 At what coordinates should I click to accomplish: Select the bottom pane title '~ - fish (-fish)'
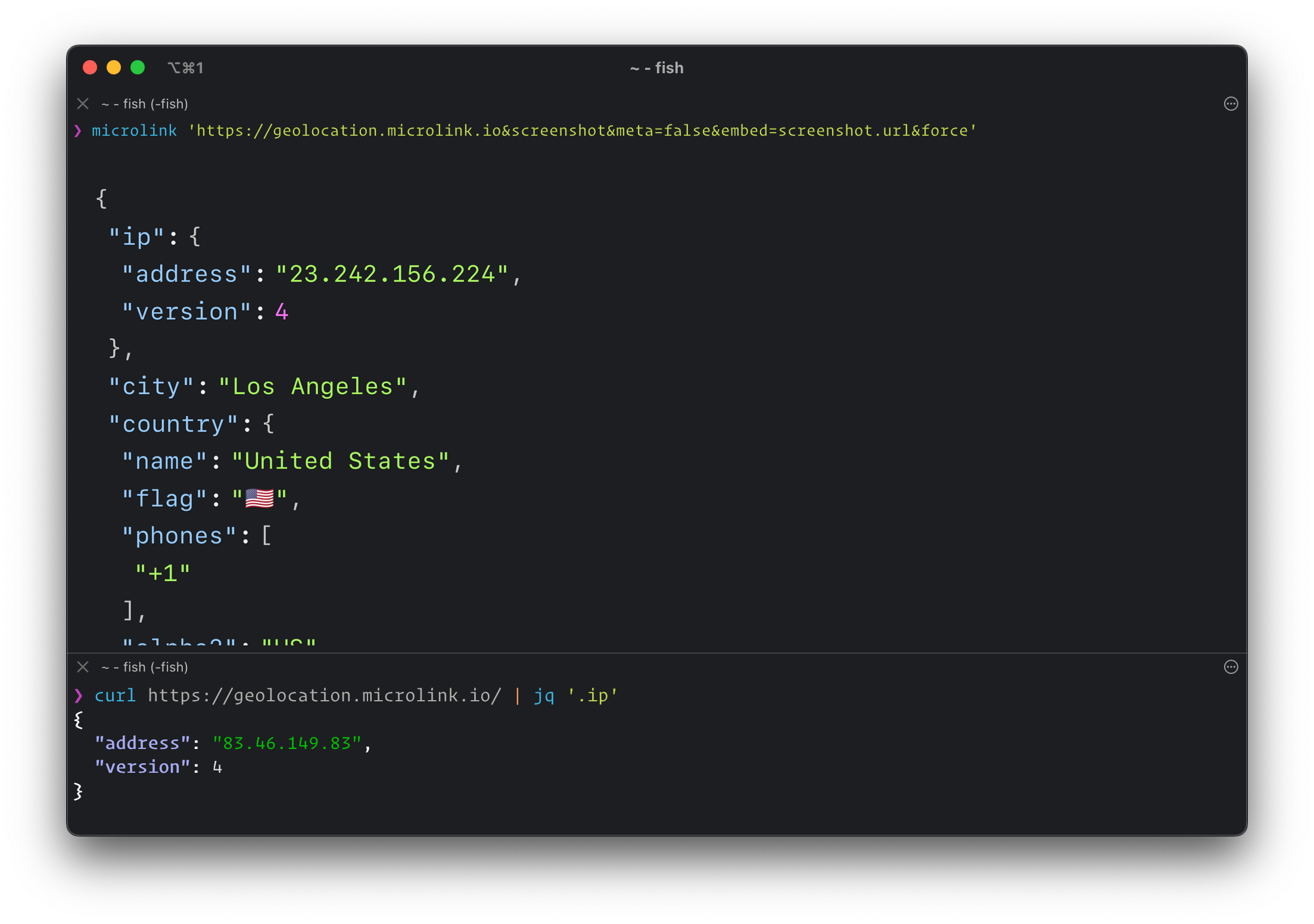click(x=144, y=667)
